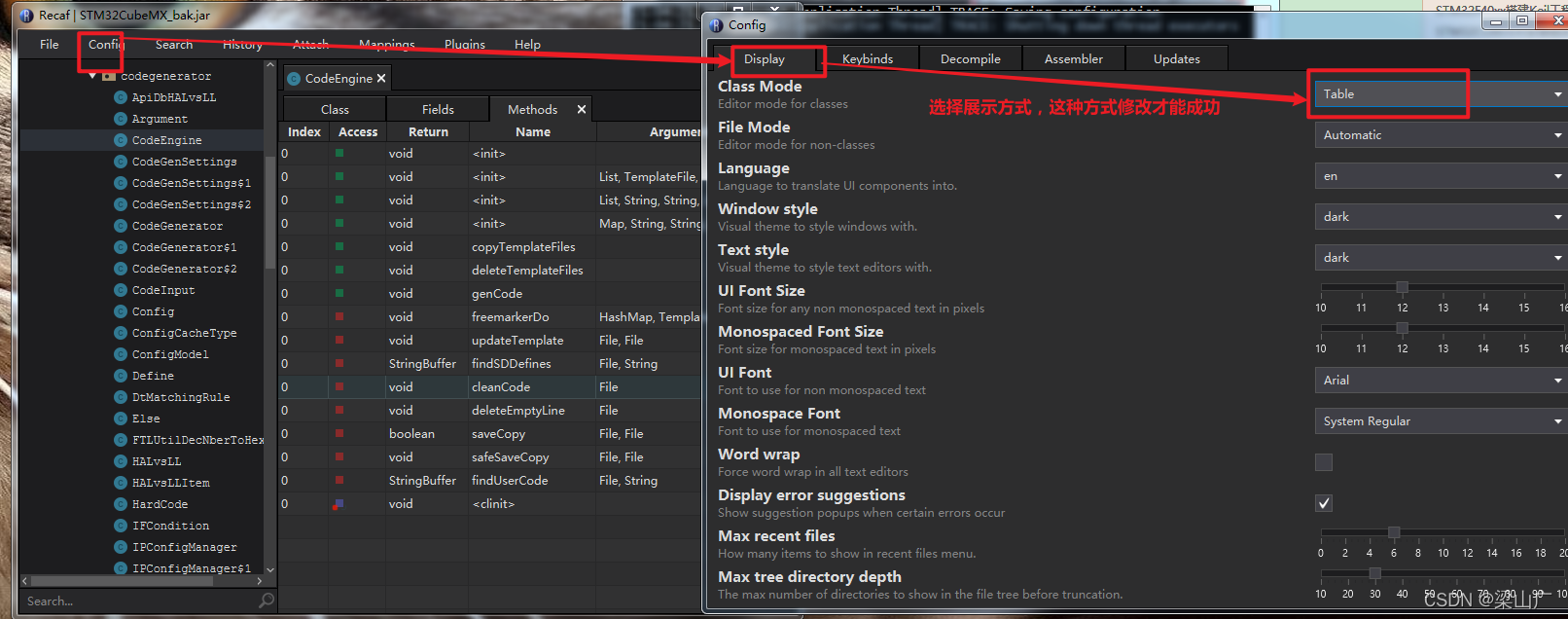Image resolution: width=1568 pixels, height=619 pixels.
Task: Open the Plugins menu
Action: [465, 45]
